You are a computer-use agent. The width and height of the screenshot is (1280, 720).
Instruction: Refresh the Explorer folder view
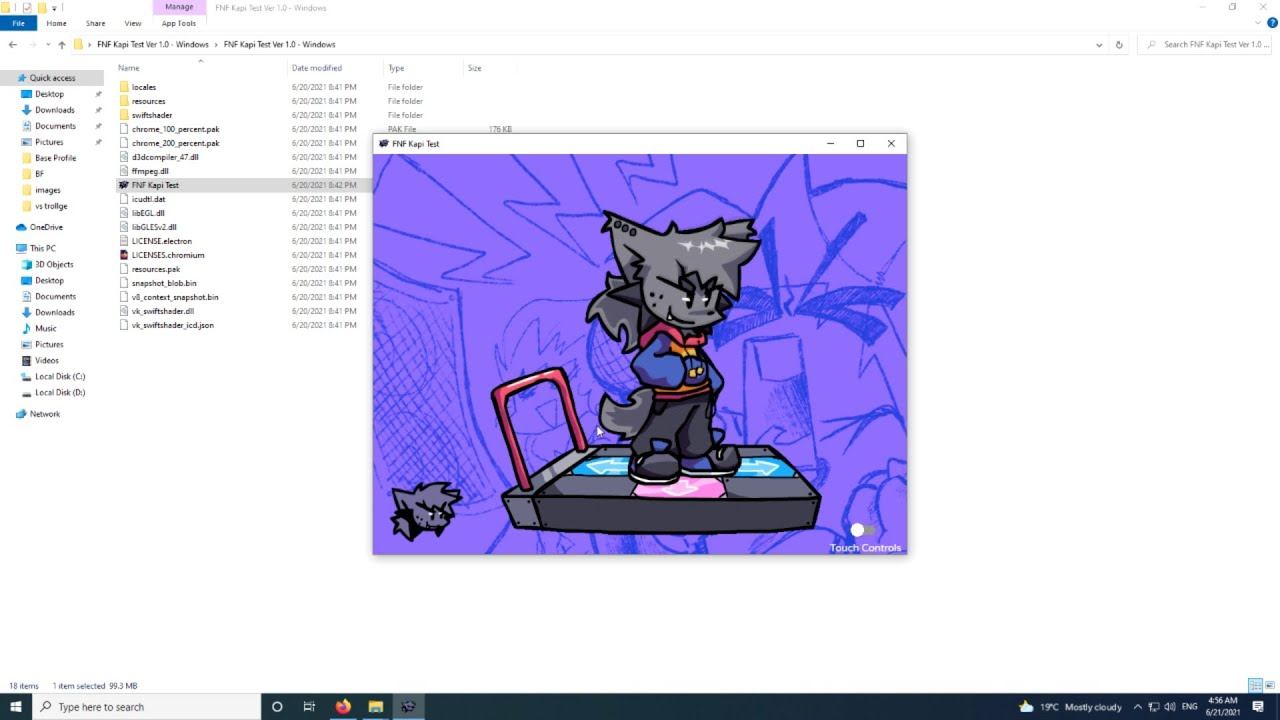(x=1119, y=44)
